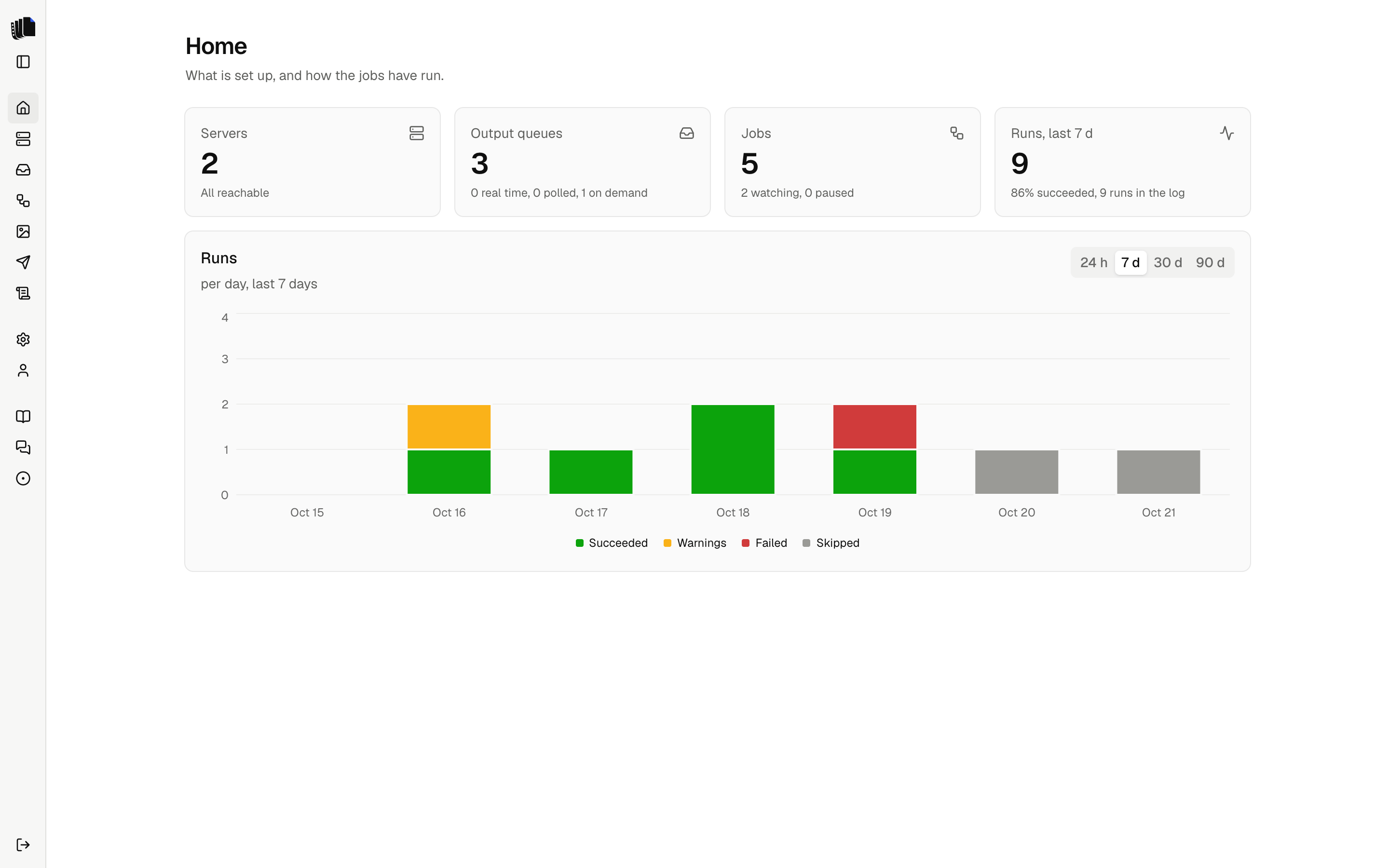The image size is (1389, 868).
Task: Open the user account icon
Action: 23,371
